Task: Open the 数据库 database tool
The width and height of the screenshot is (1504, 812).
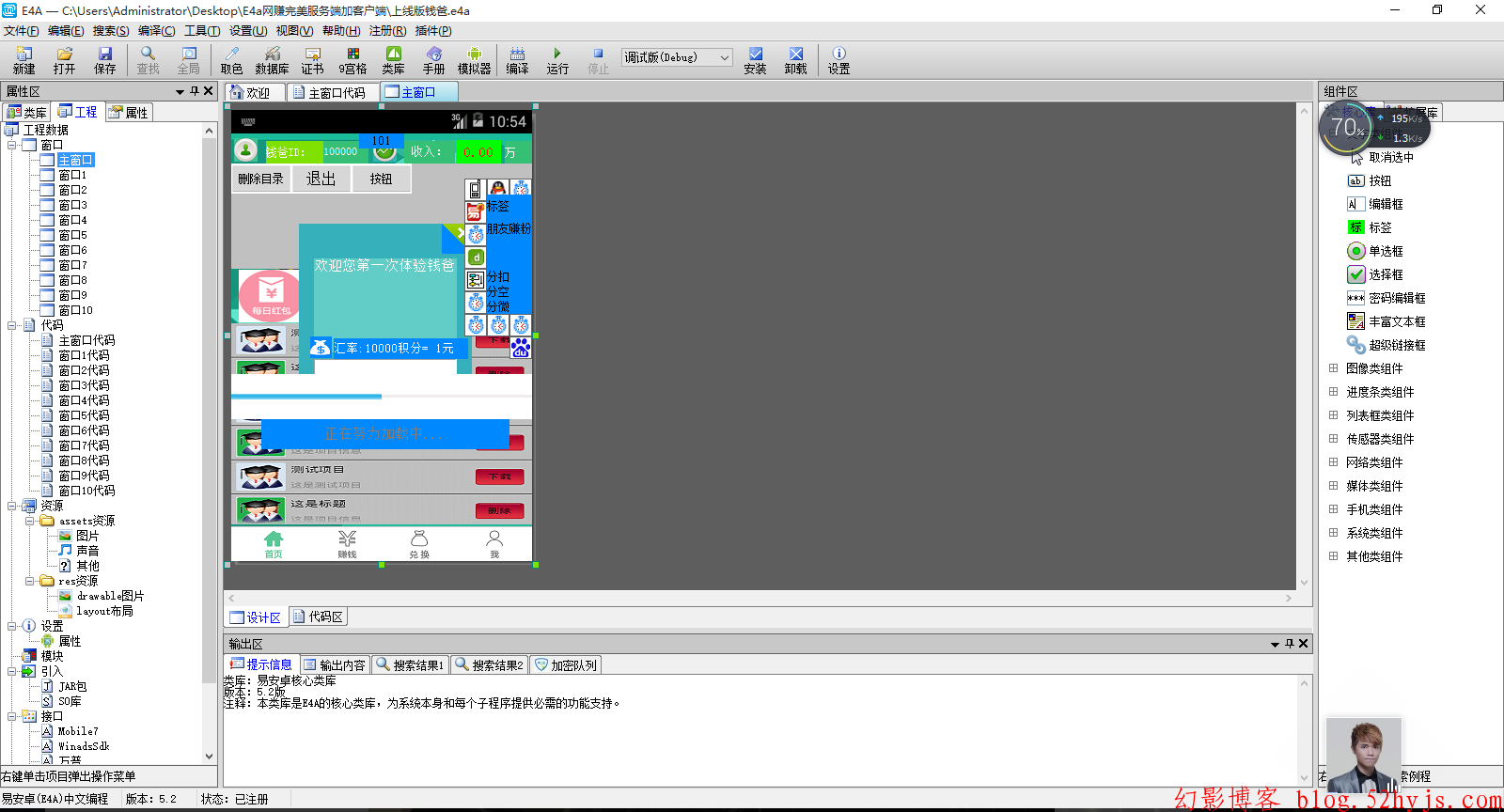Action: point(272,60)
